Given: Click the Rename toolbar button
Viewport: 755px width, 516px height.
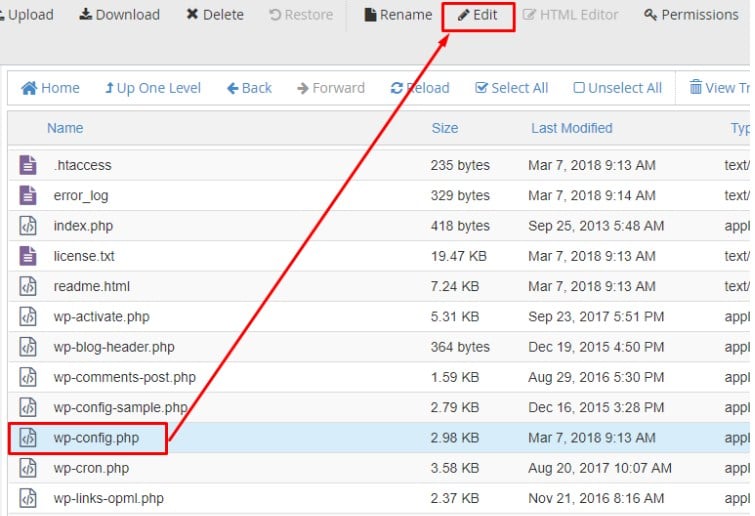Looking at the screenshot, I should [x=398, y=15].
